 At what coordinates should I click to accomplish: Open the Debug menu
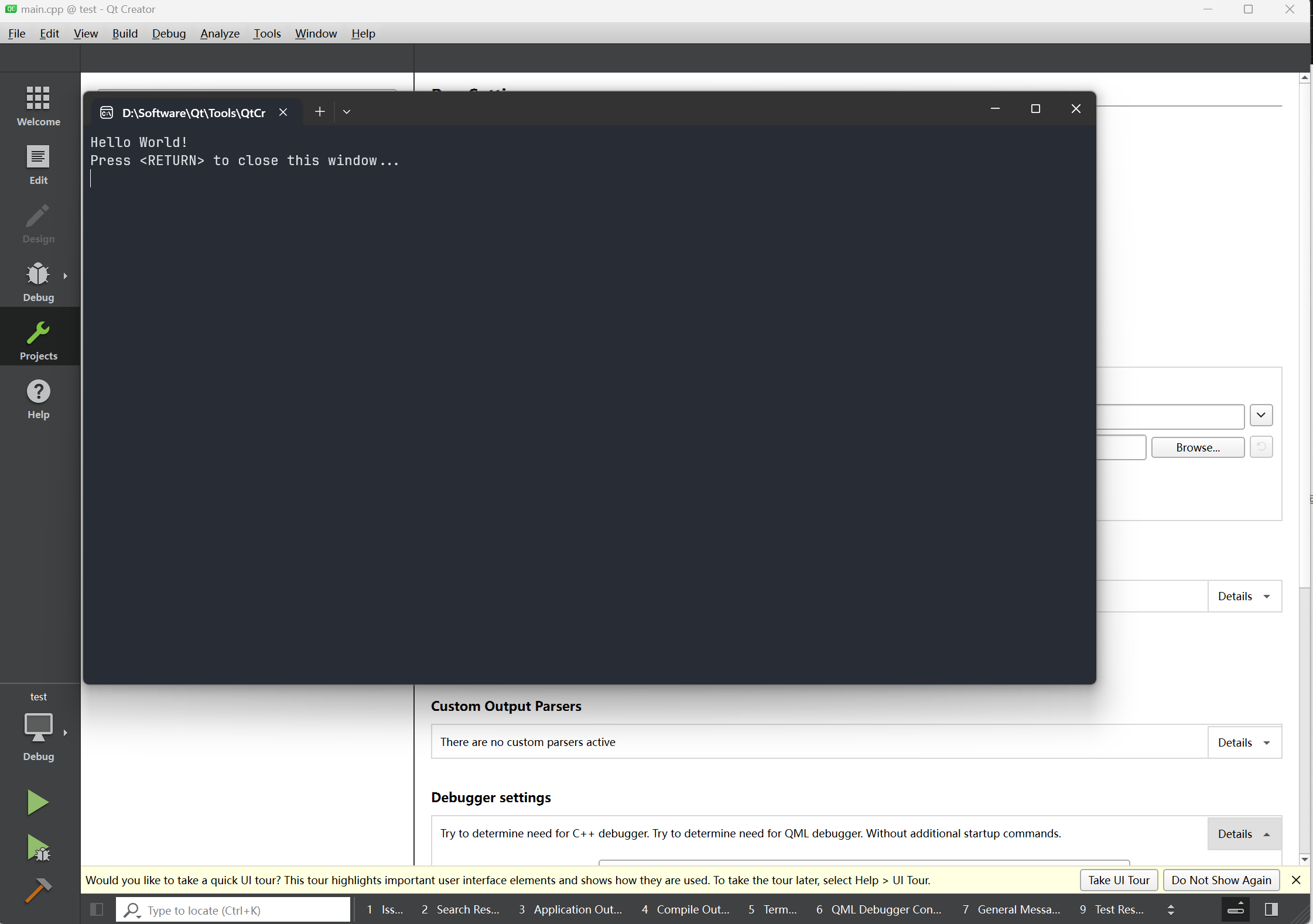pos(169,33)
